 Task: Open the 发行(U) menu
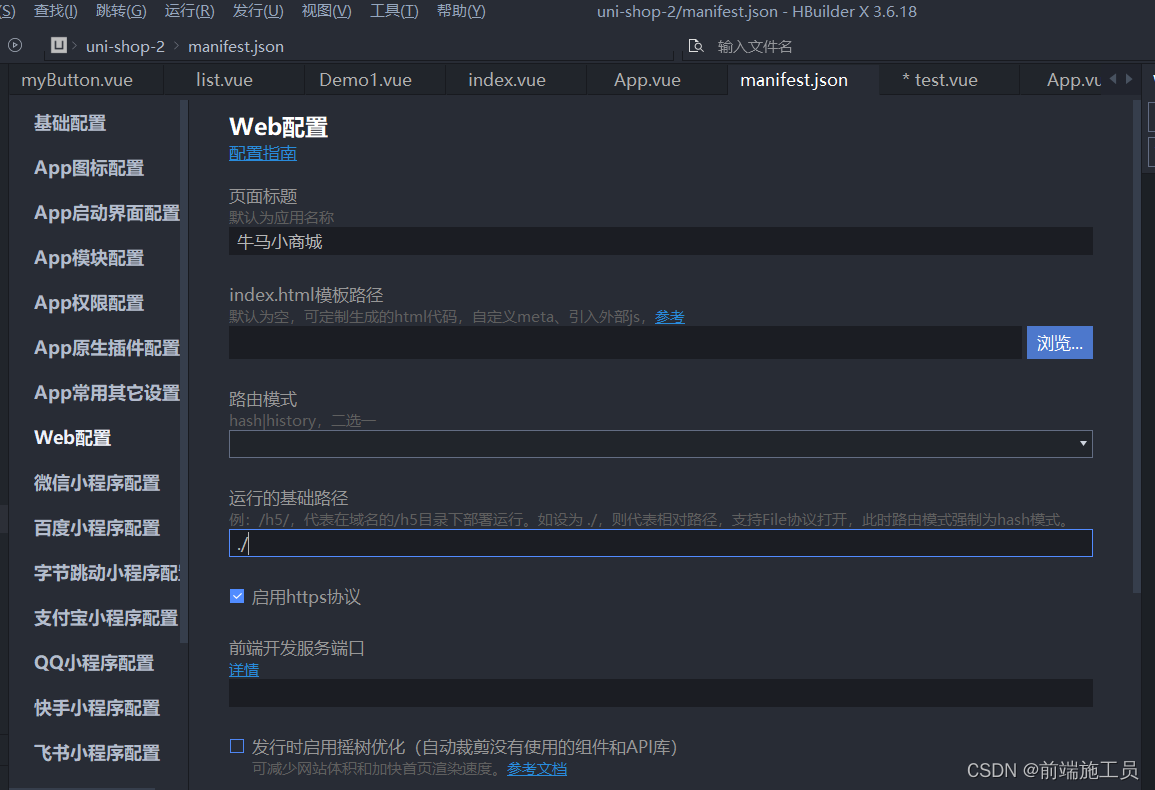point(257,11)
